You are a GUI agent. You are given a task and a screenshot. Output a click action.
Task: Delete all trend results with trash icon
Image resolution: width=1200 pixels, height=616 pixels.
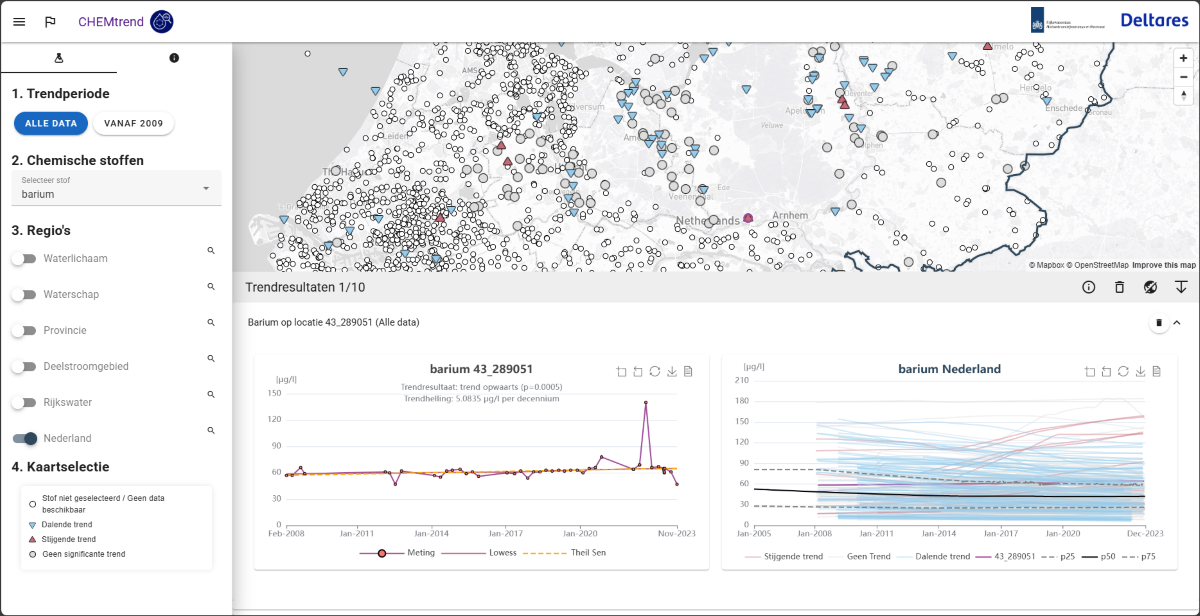click(1119, 288)
